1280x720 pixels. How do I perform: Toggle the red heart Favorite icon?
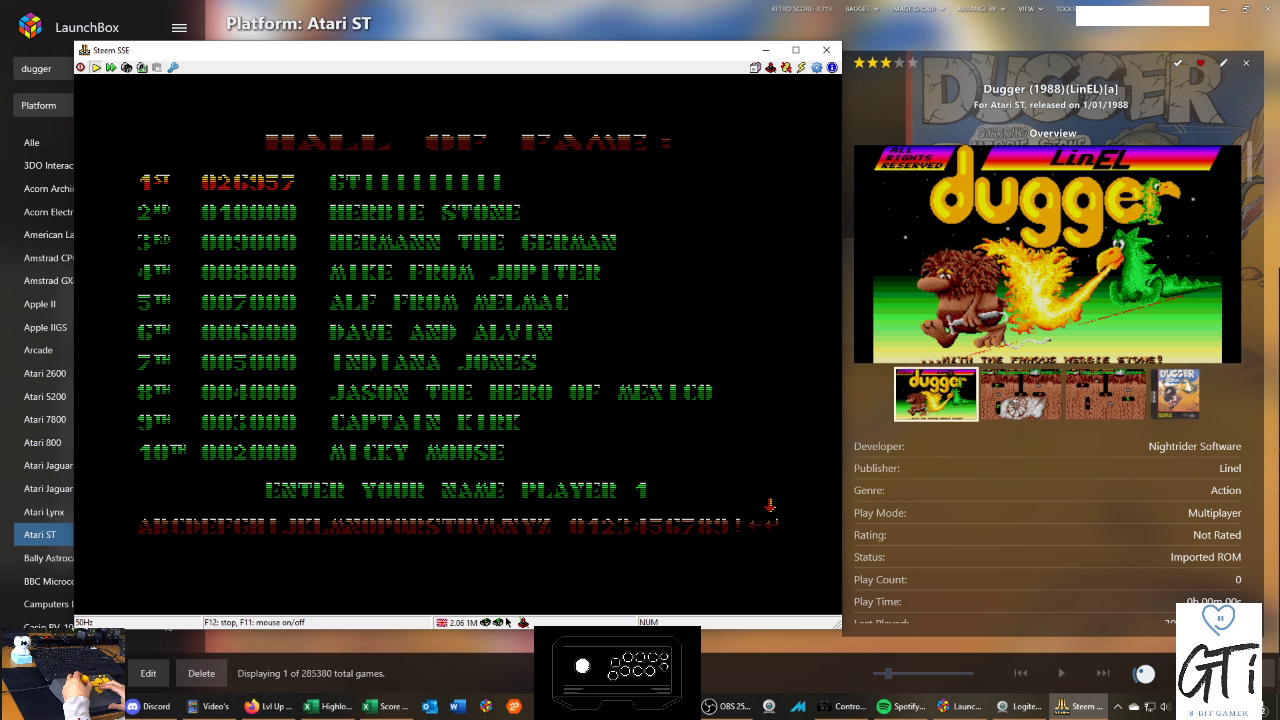tap(1200, 63)
